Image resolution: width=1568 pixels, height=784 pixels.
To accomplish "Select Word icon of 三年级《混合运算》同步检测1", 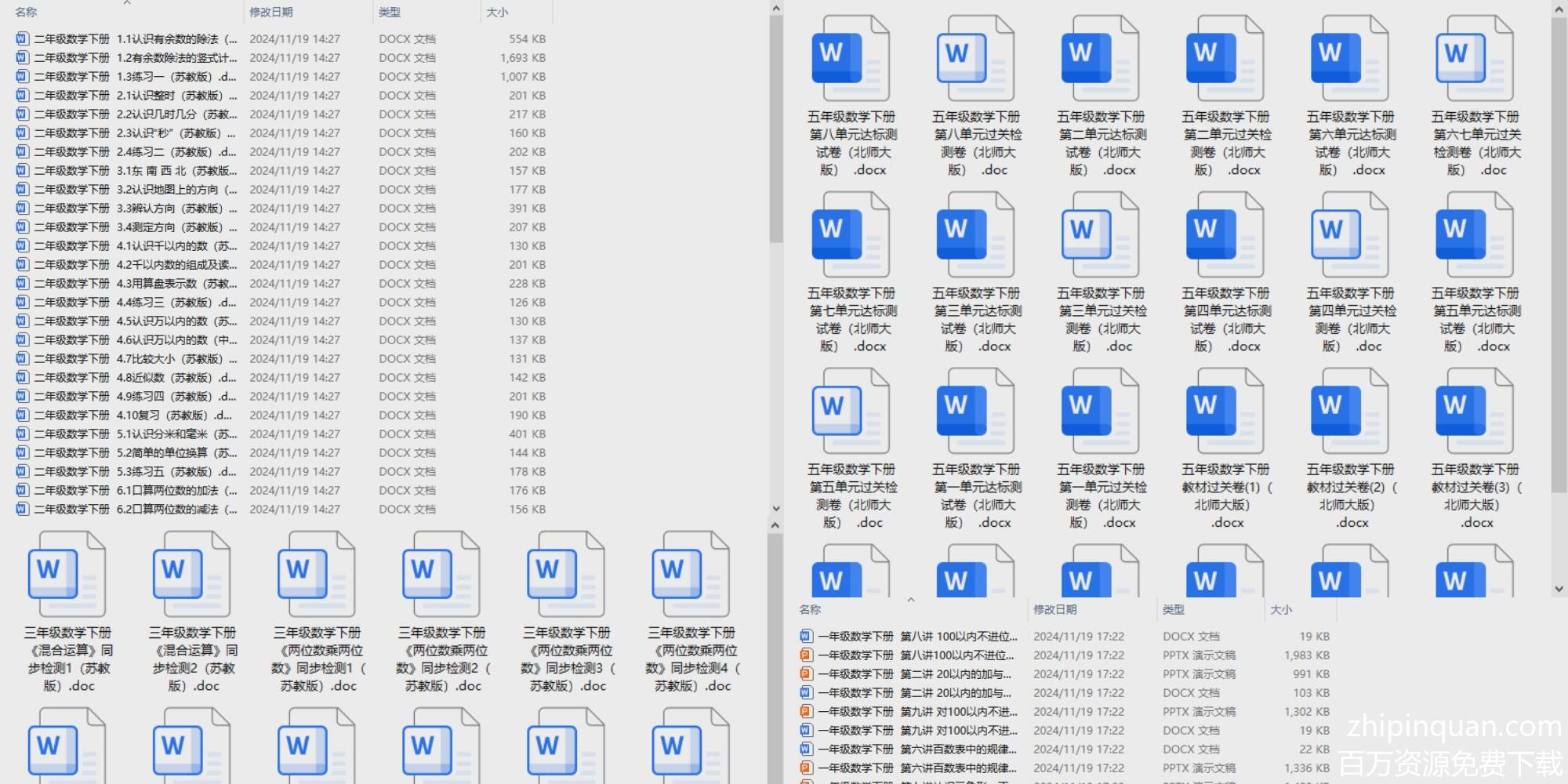I will pos(67,575).
